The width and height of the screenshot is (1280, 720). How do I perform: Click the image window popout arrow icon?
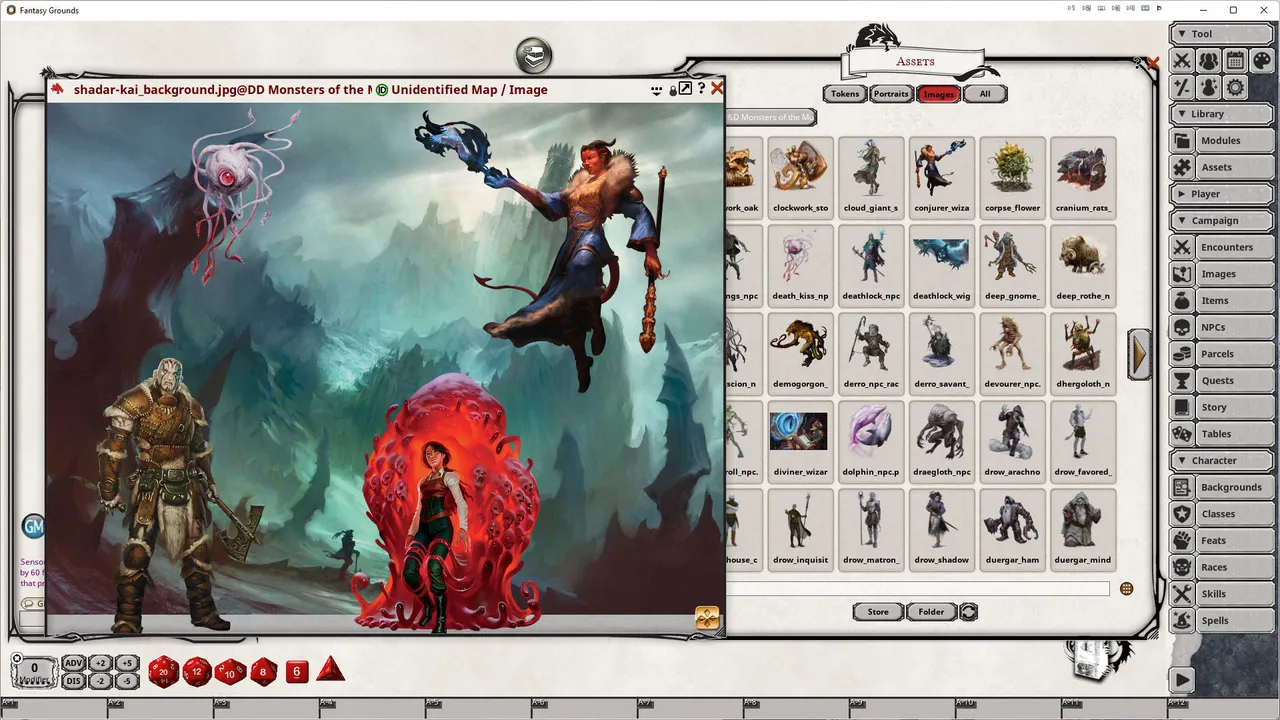(685, 89)
